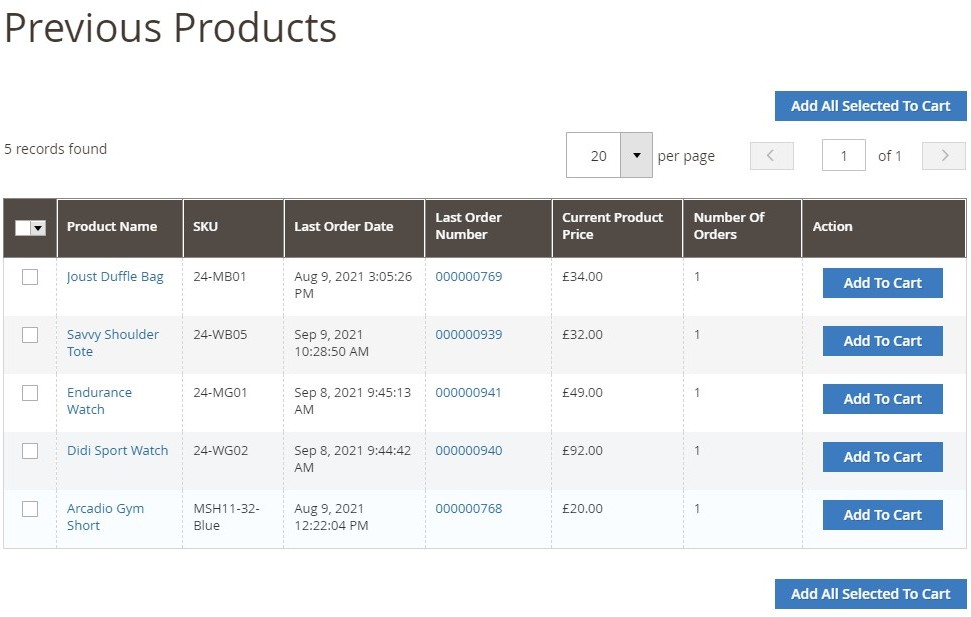971x617 pixels.
Task: Sort by Last Order Date column header
Action: 343,227
